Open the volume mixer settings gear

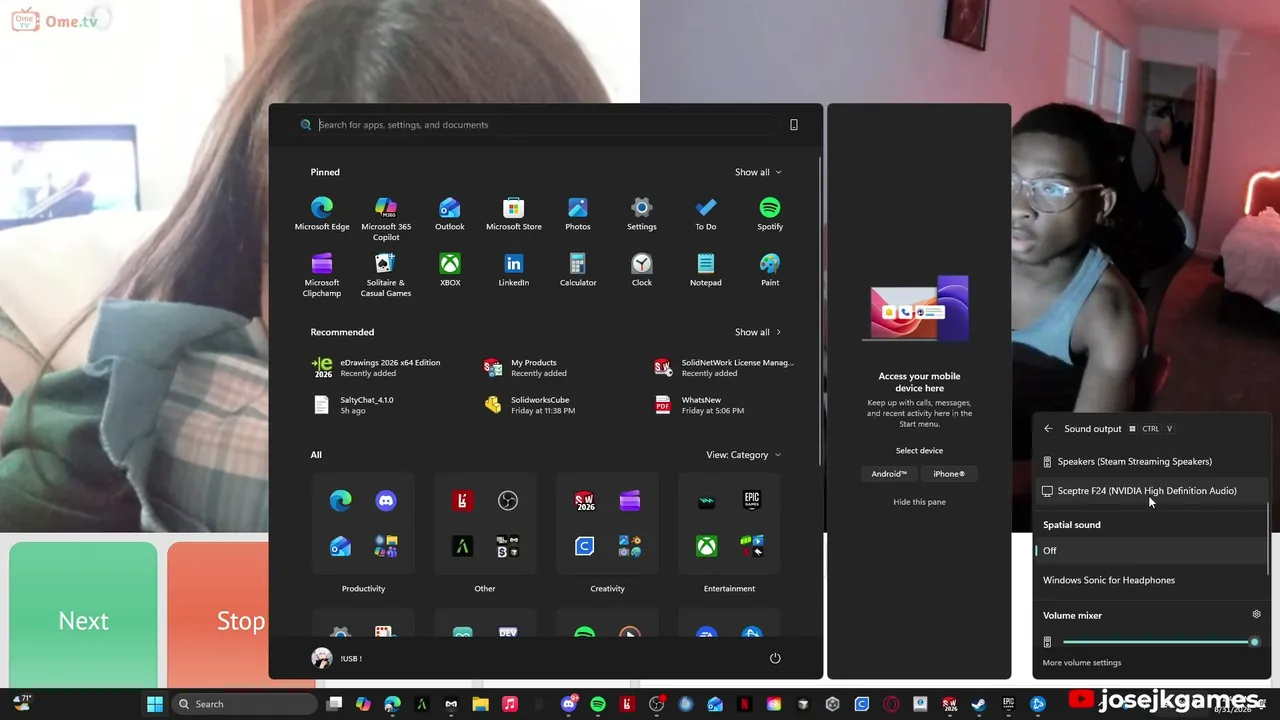coord(1257,614)
